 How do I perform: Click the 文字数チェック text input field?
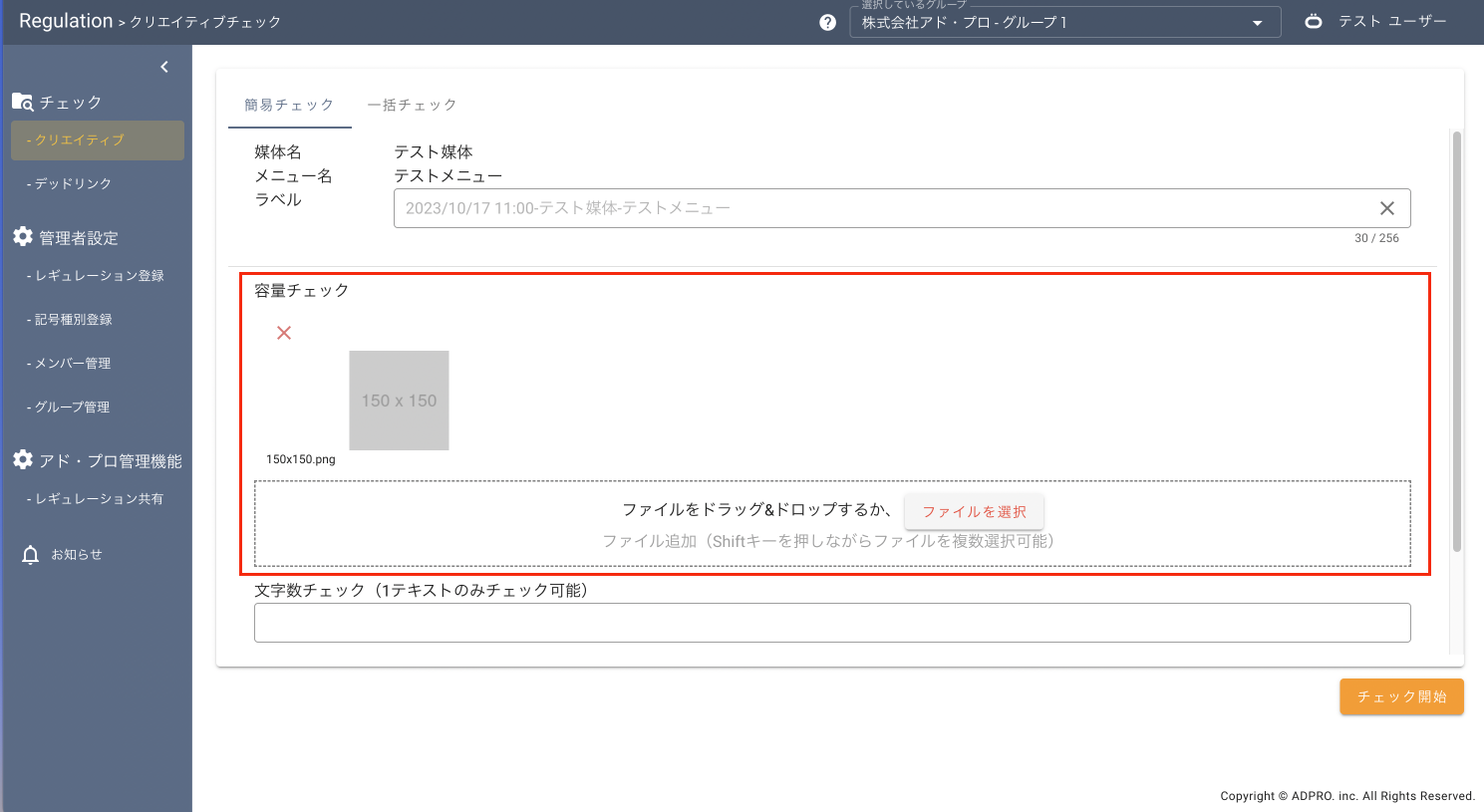pos(832,623)
